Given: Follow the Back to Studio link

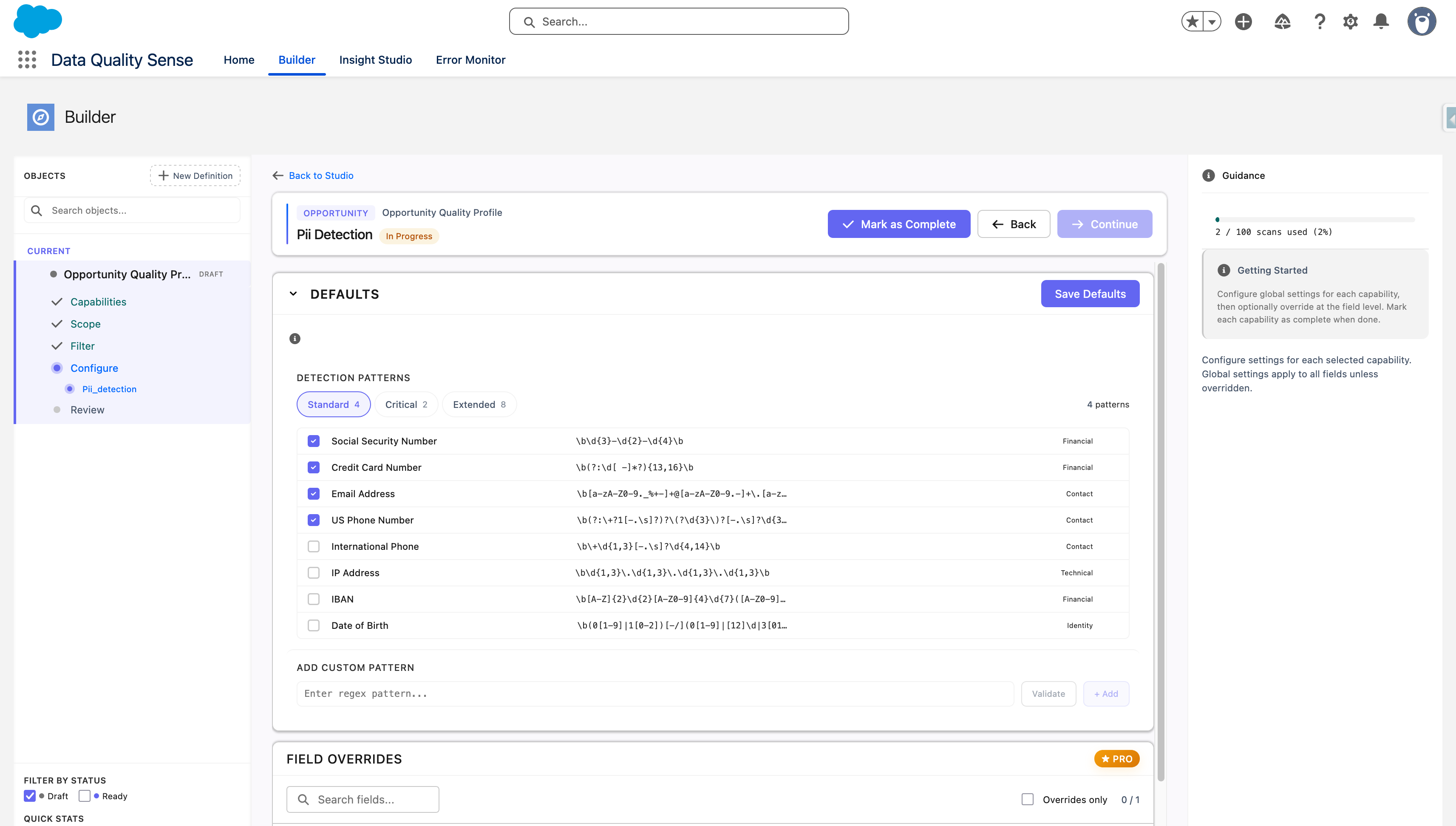Looking at the screenshot, I should point(321,175).
